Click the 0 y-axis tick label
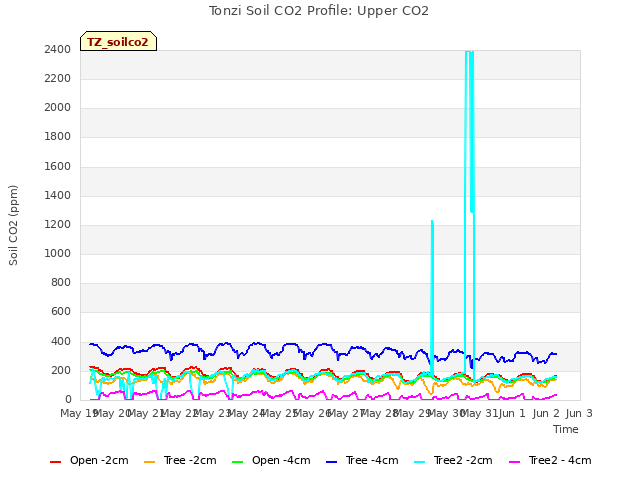 pyautogui.click(x=68, y=400)
